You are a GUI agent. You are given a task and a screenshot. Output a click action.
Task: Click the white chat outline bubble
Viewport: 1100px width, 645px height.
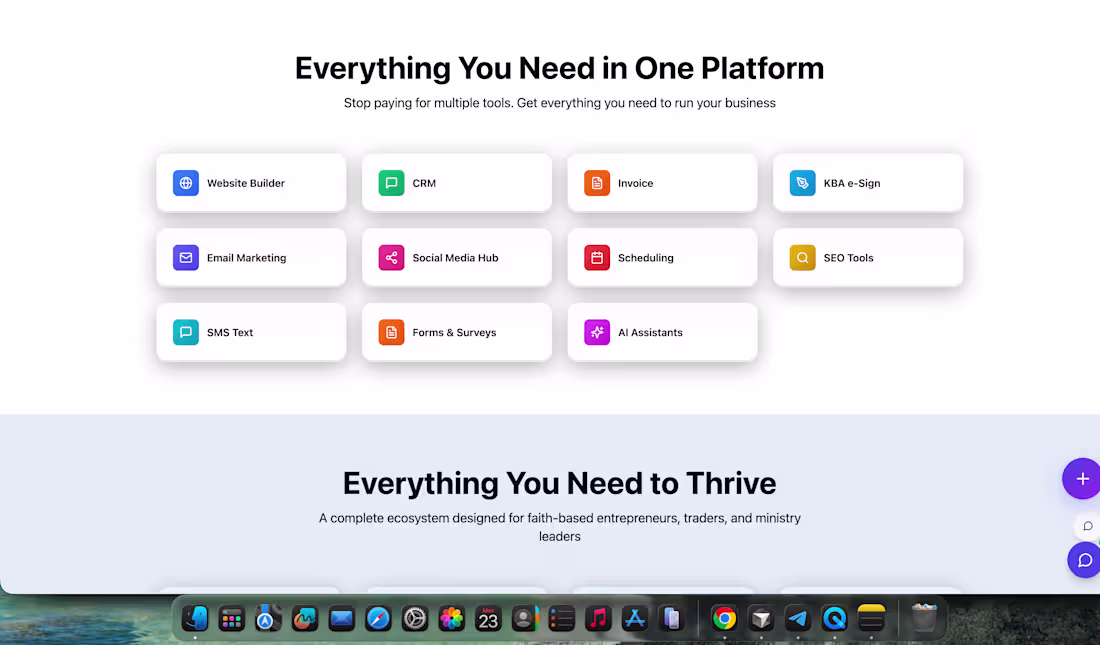(x=1086, y=526)
